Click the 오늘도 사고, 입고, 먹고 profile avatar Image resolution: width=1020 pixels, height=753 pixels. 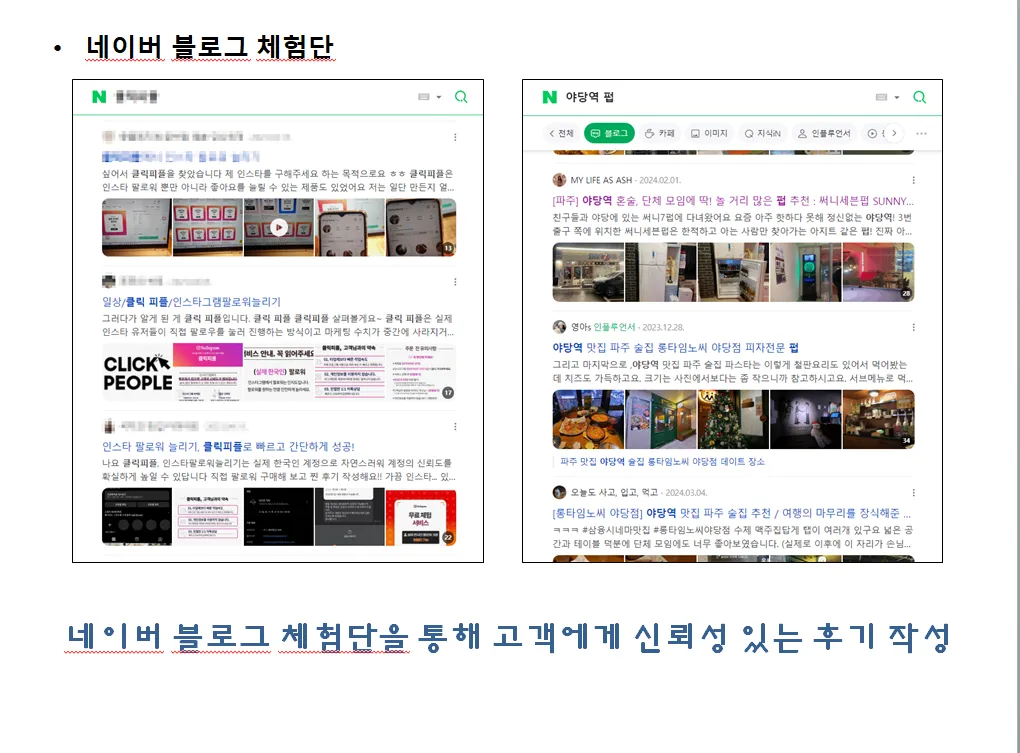(559, 493)
